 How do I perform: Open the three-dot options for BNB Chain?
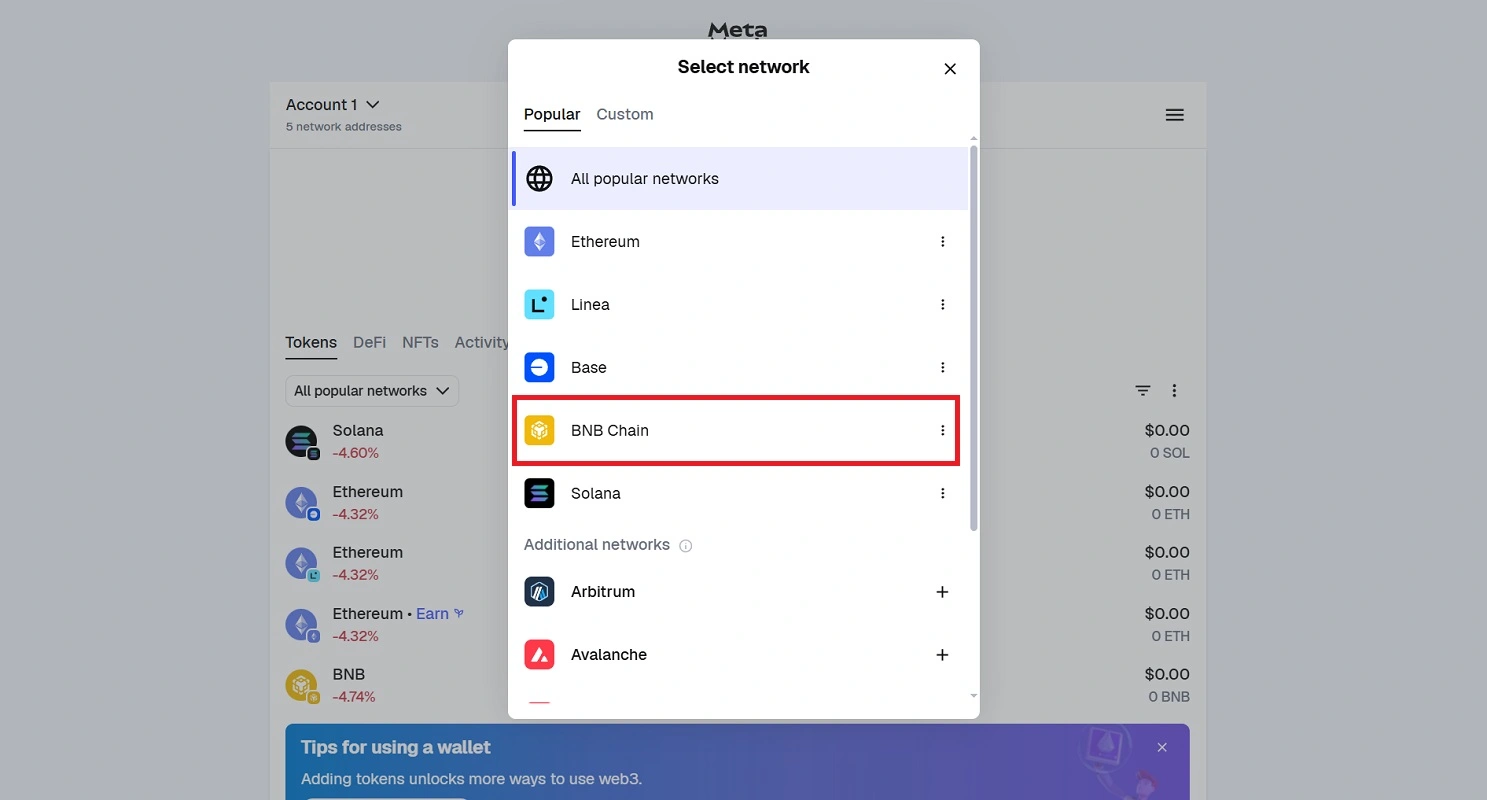(x=942, y=431)
